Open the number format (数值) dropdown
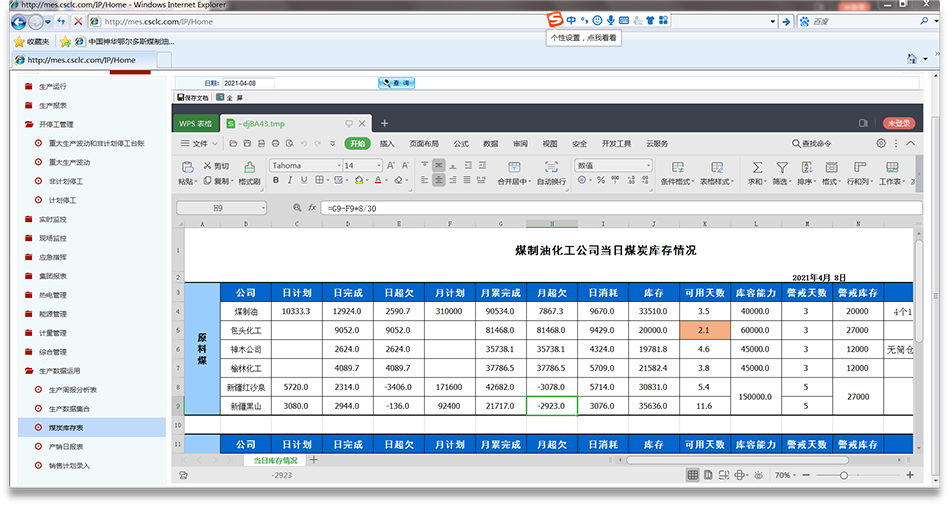 click(648, 165)
